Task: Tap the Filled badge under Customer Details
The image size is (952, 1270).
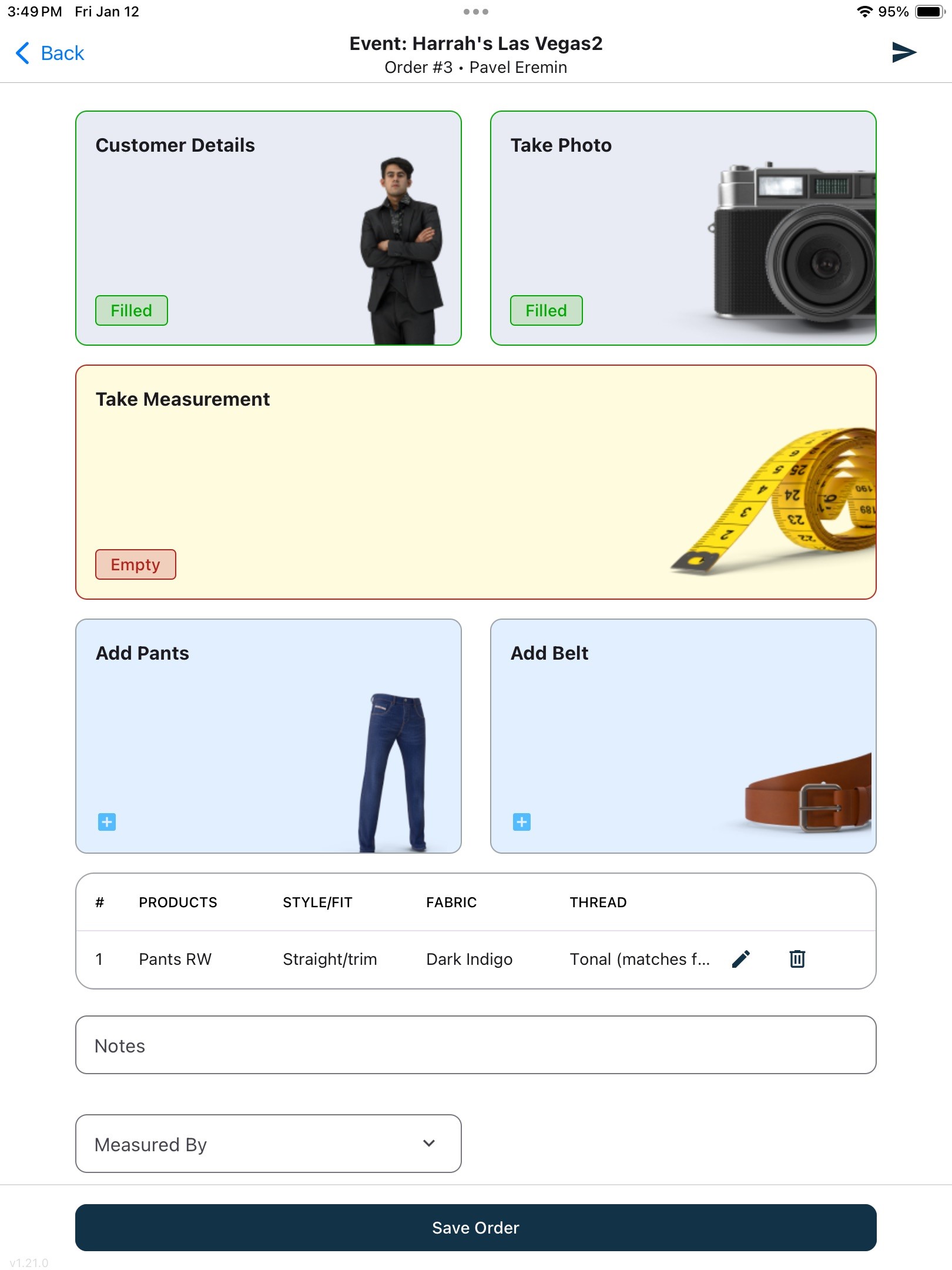Action: point(132,310)
